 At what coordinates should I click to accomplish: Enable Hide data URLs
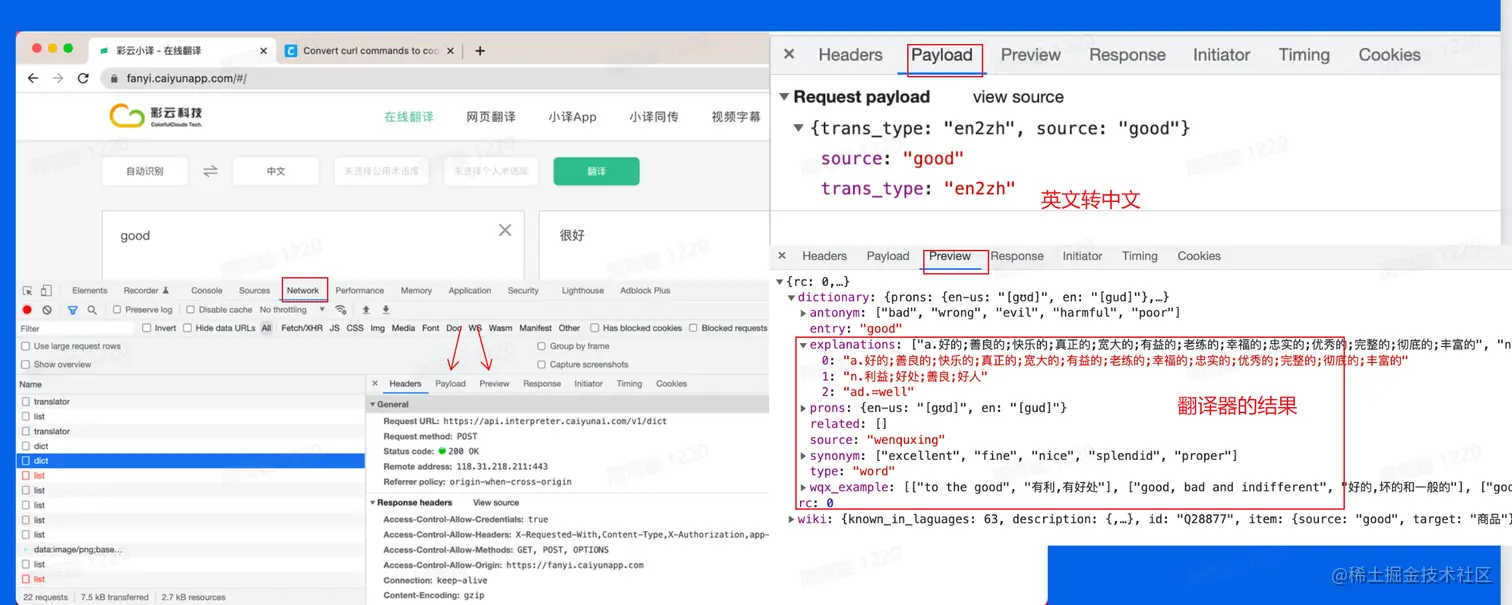(x=188, y=328)
